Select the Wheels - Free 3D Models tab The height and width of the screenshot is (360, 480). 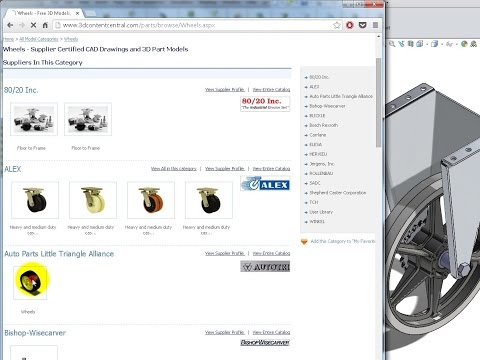click(x=43, y=13)
